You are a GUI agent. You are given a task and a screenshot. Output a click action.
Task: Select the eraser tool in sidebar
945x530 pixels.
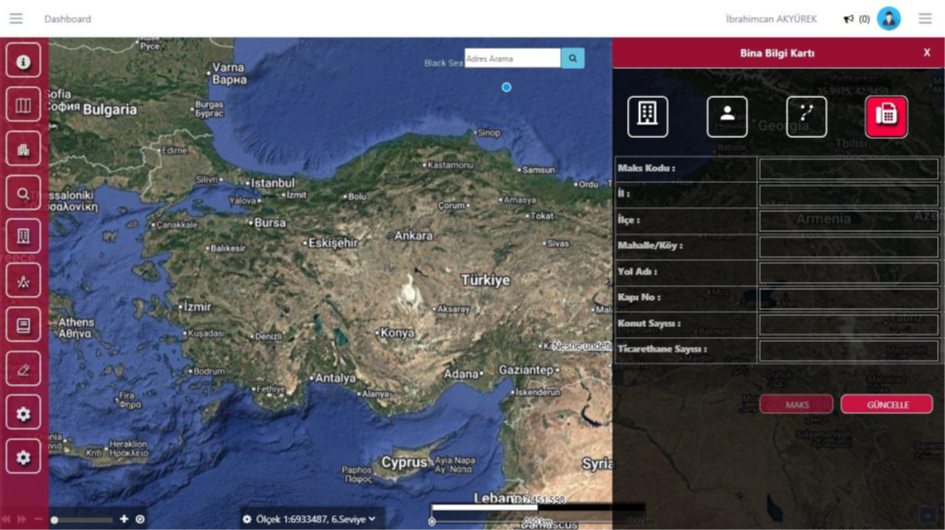(x=23, y=369)
